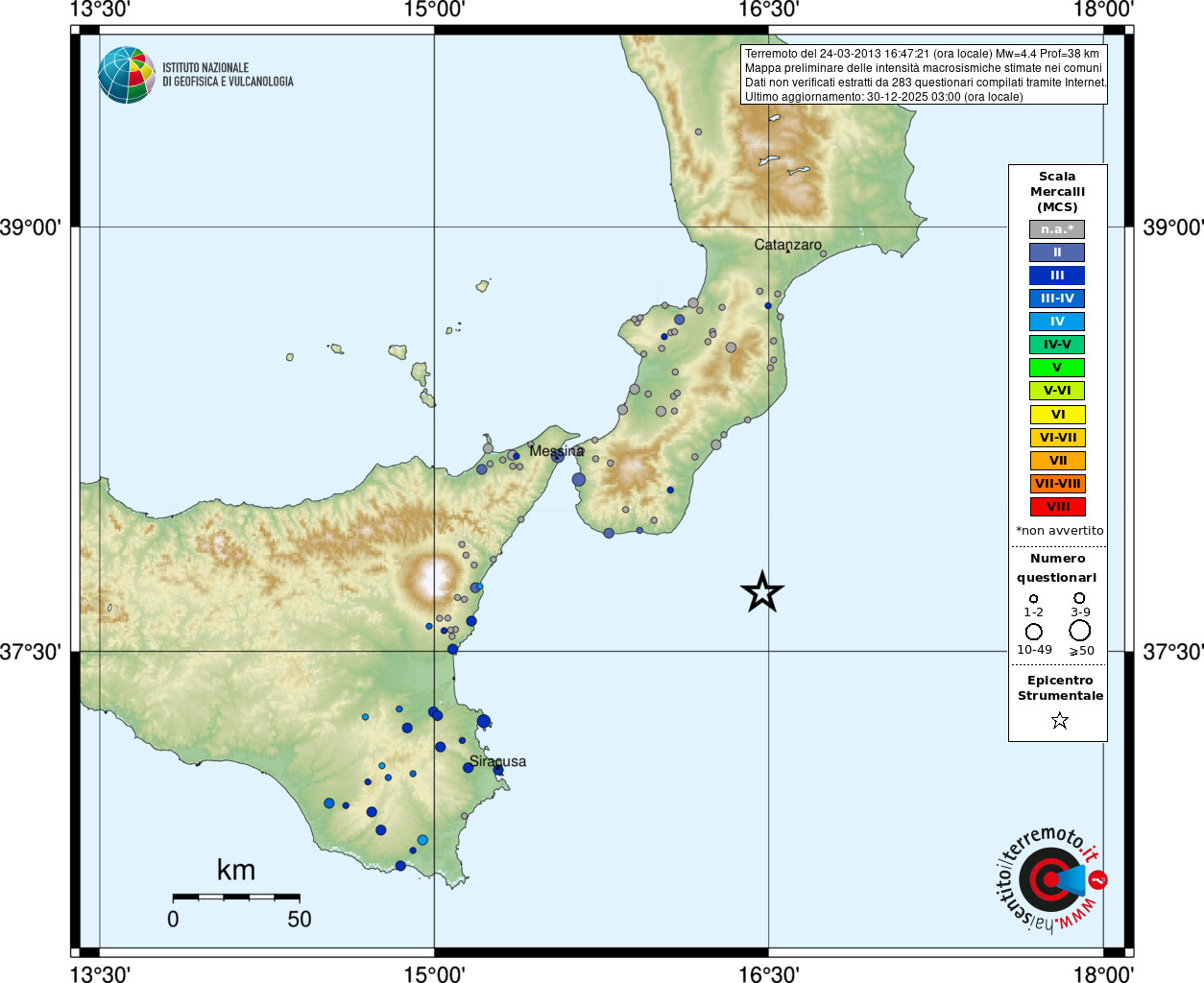Select the yellow intensity VI legend swatch

[x=1057, y=415]
